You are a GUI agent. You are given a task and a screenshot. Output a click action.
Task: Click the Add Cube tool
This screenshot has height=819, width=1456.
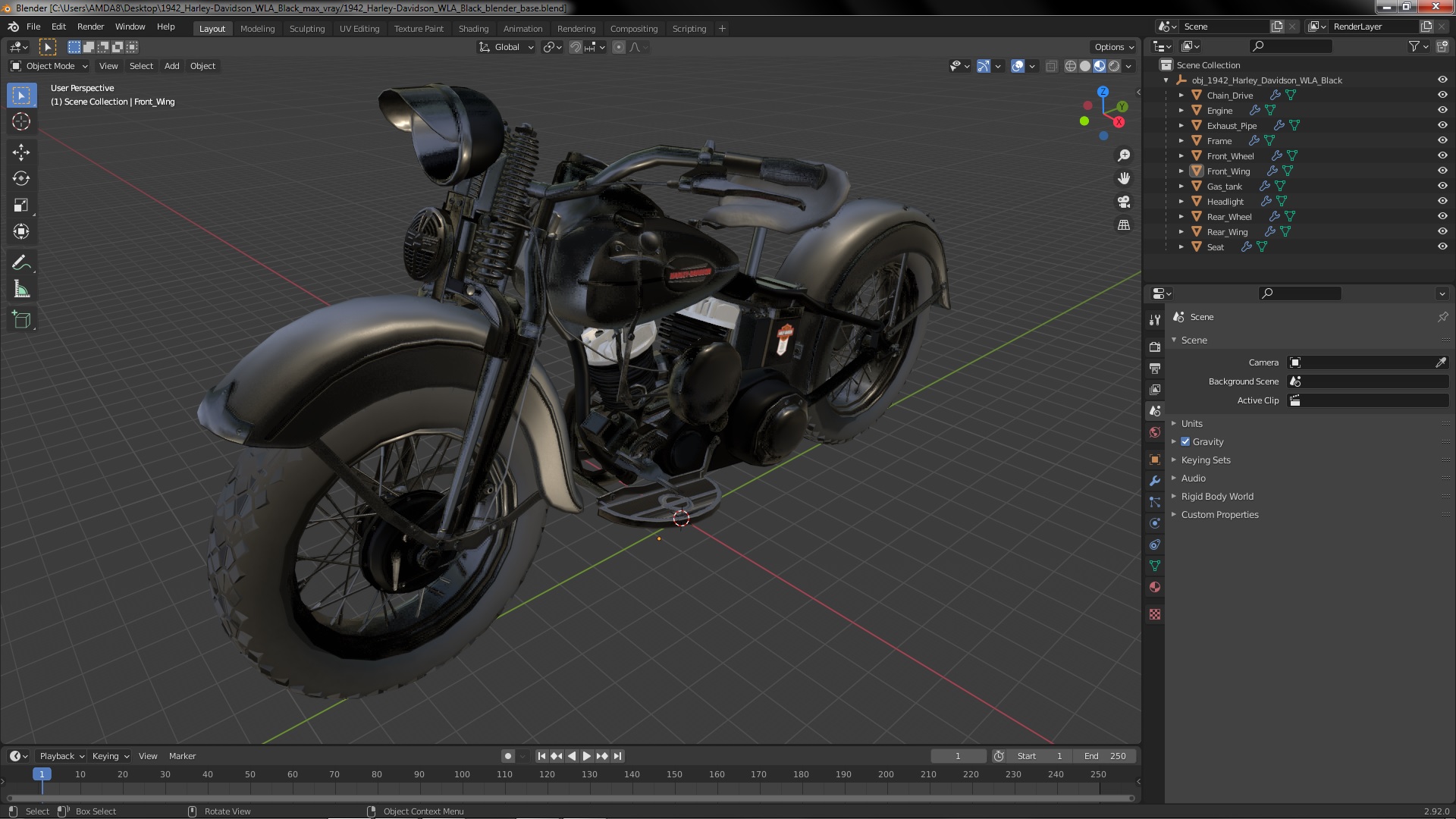pyautogui.click(x=21, y=320)
